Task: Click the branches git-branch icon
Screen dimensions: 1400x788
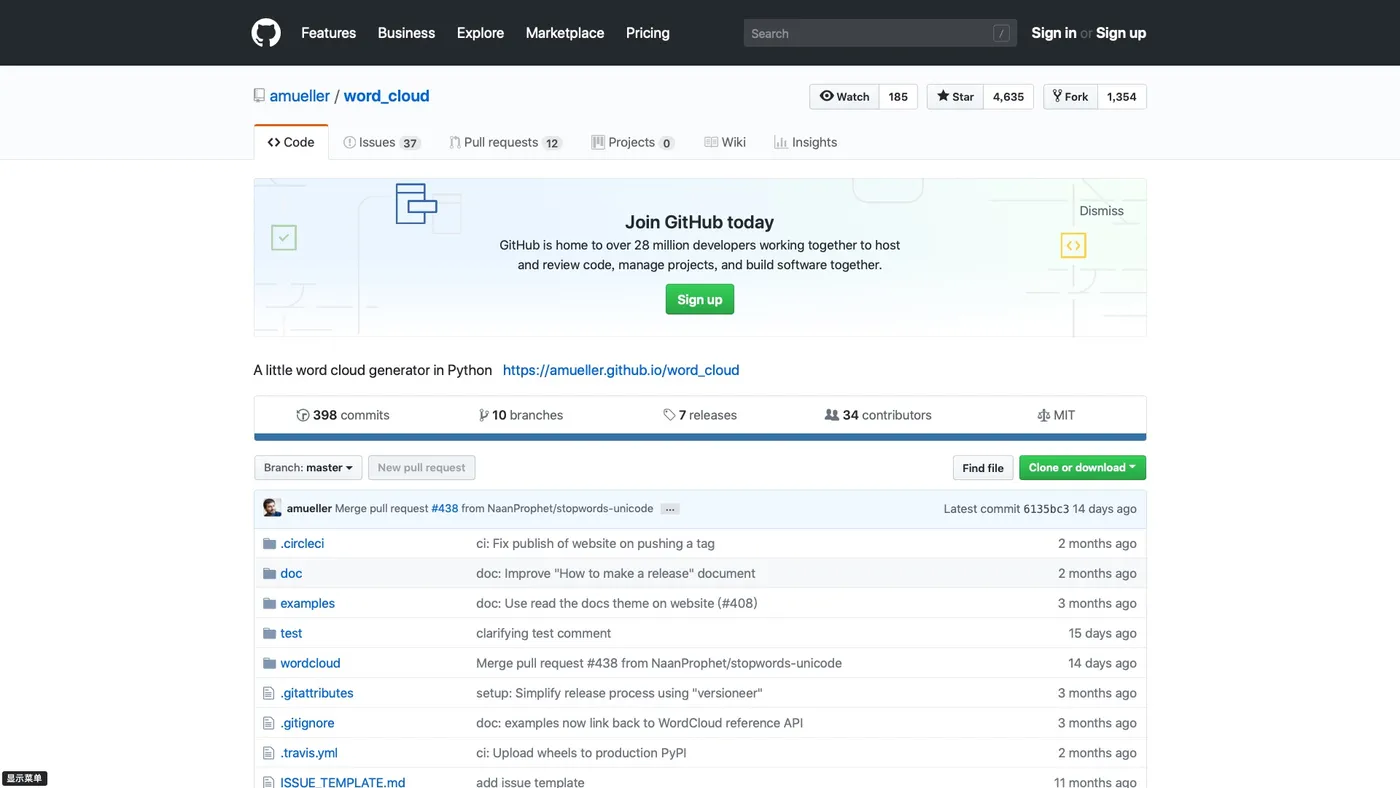Action: pos(484,415)
